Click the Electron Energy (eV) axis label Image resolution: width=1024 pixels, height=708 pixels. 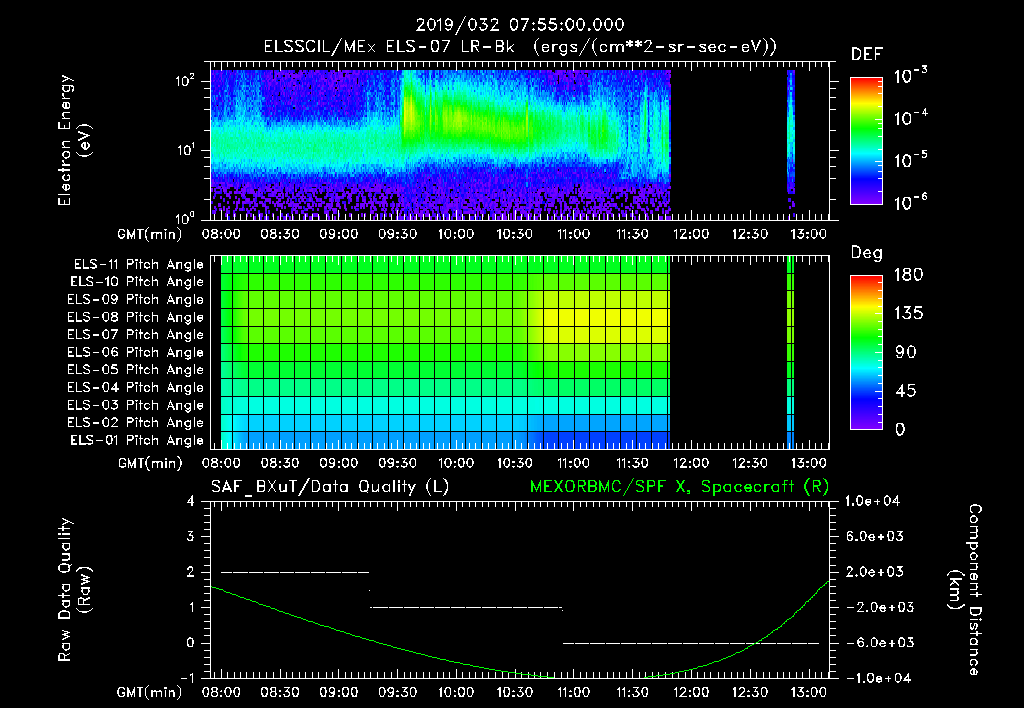(73, 140)
